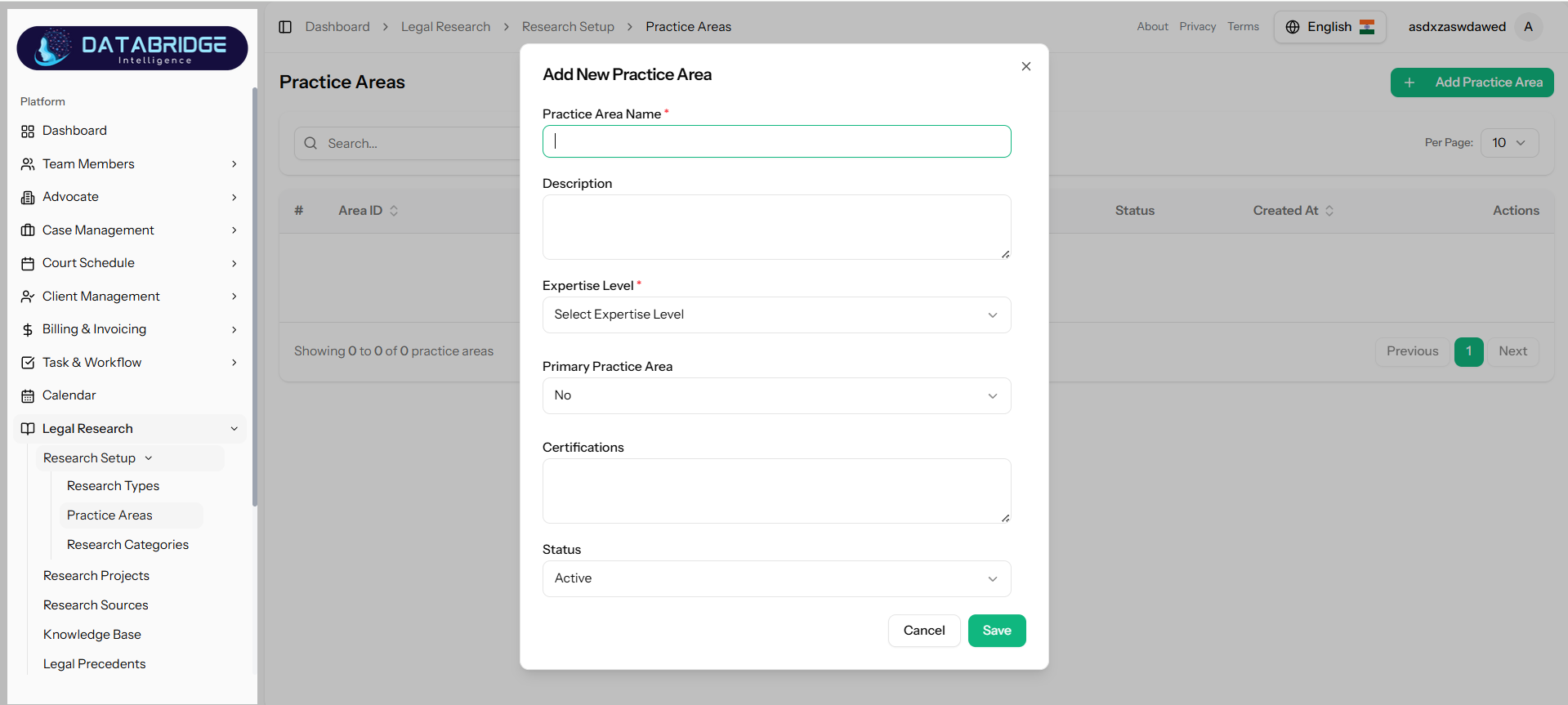Click the Advocate building icon

click(x=28, y=197)
